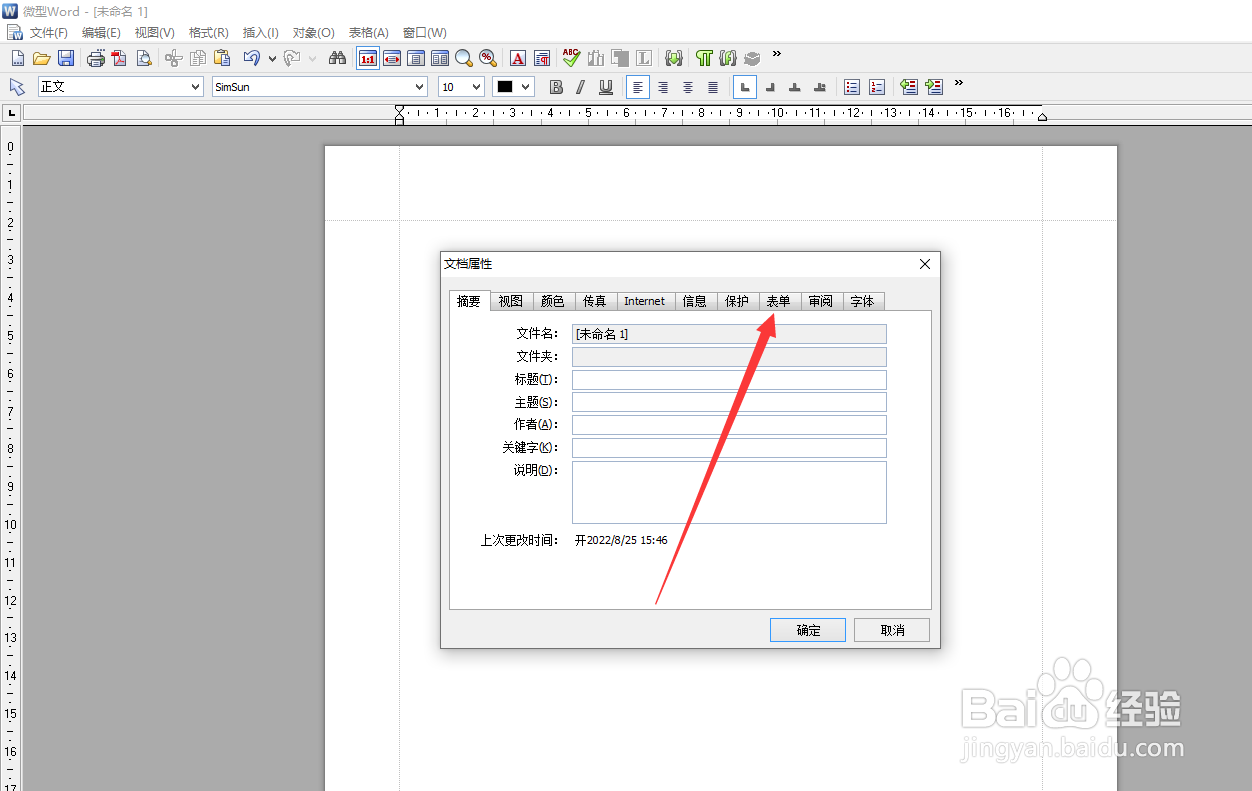Open a file using the folder icon
The height and width of the screenshot is (791, 1252).
[x=42, y=58]
